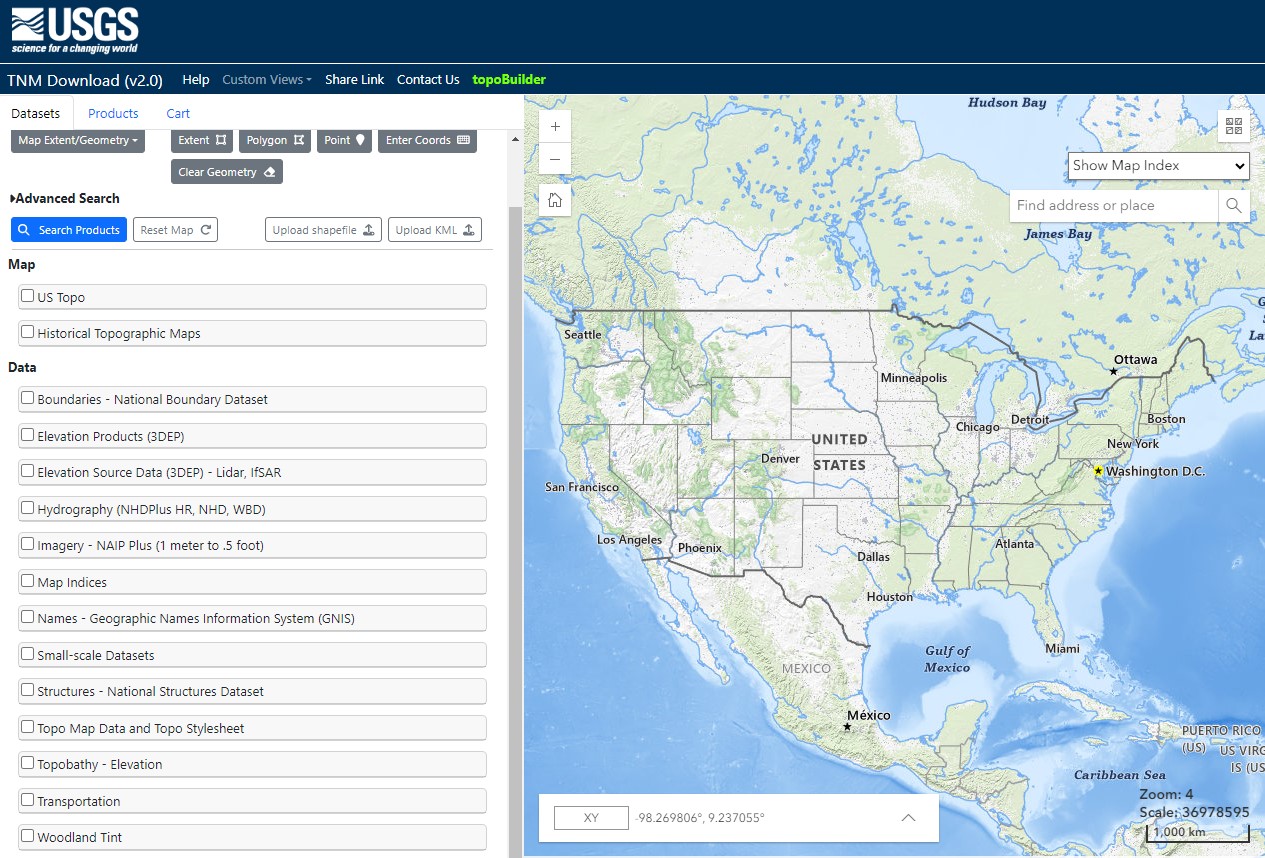This screenshot has width=1265, height=858.
Task: Click the TNM Download (v2.0) title
Action: pyautogui.click(x=85, y=80)
